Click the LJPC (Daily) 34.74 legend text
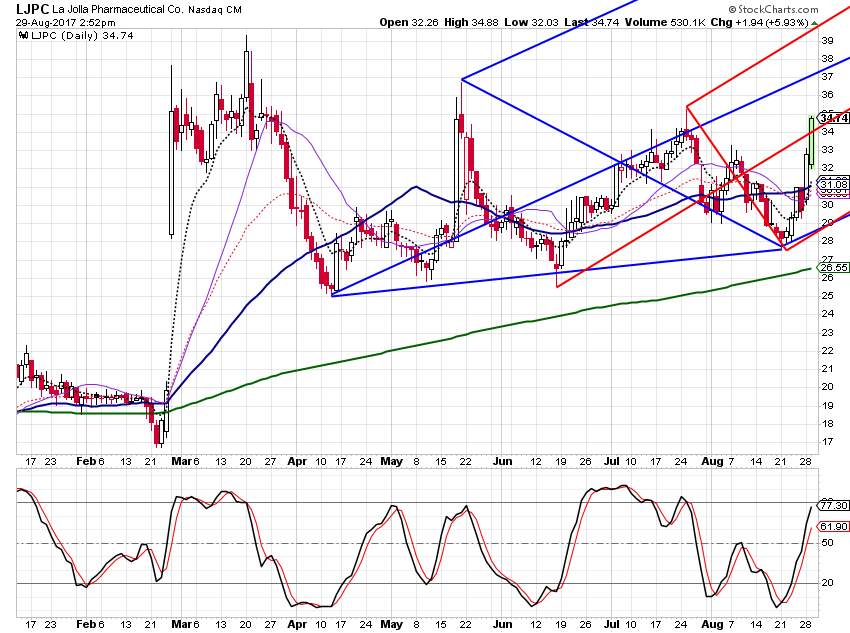This screenshot has height=633, width=850. point(82,35)
